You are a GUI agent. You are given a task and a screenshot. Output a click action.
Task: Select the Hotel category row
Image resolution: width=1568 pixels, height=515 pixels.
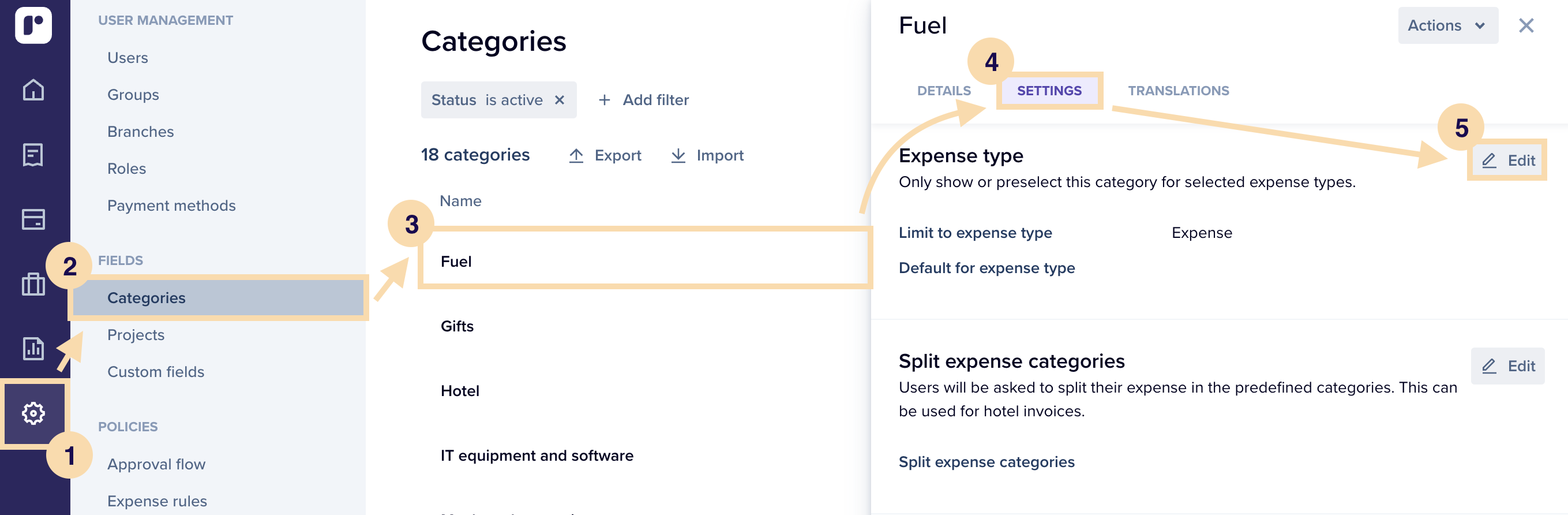645,391
